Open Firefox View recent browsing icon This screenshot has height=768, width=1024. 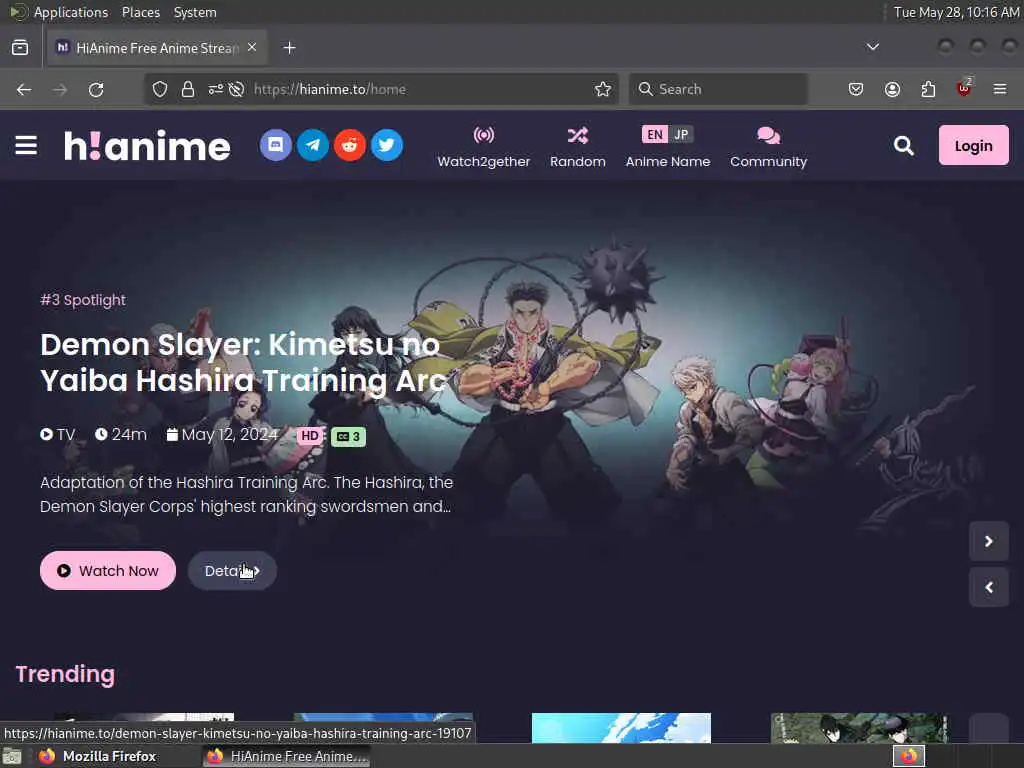click(x=20, y=48)
